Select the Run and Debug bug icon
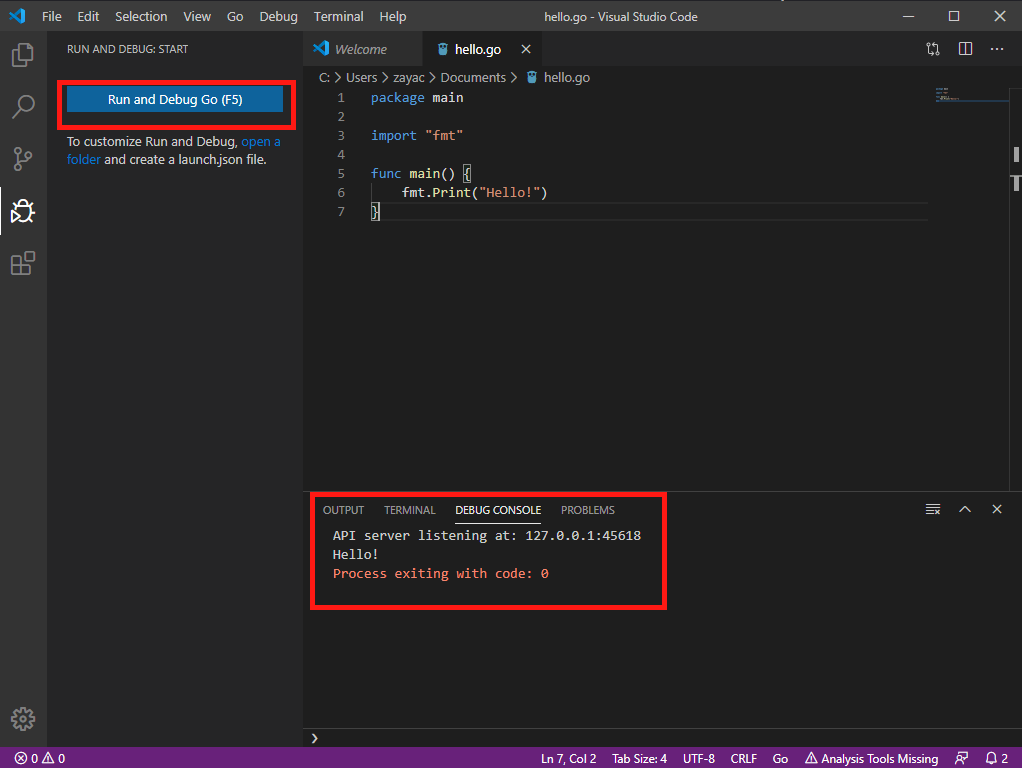Image resolution: width=1022 pixels, height=768 pixels. click(x=23, y=211)
